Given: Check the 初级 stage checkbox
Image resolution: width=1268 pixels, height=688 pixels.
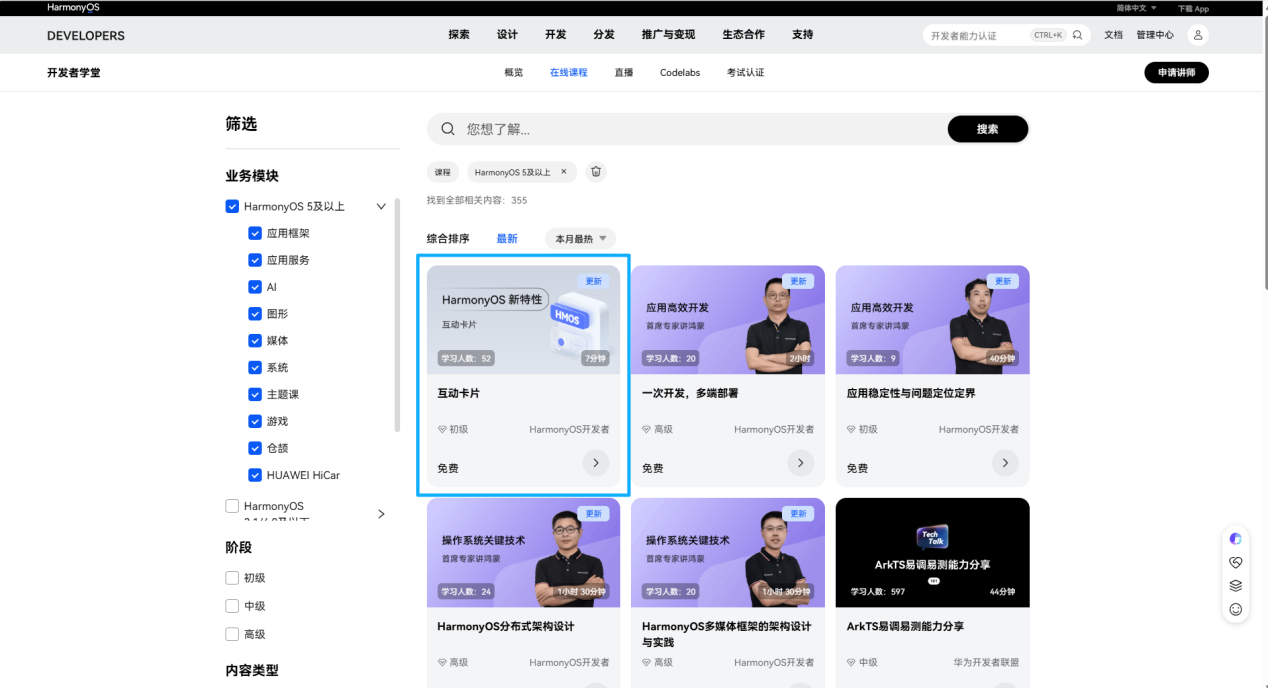Looking at the screenshot, I should pos(232,578).
